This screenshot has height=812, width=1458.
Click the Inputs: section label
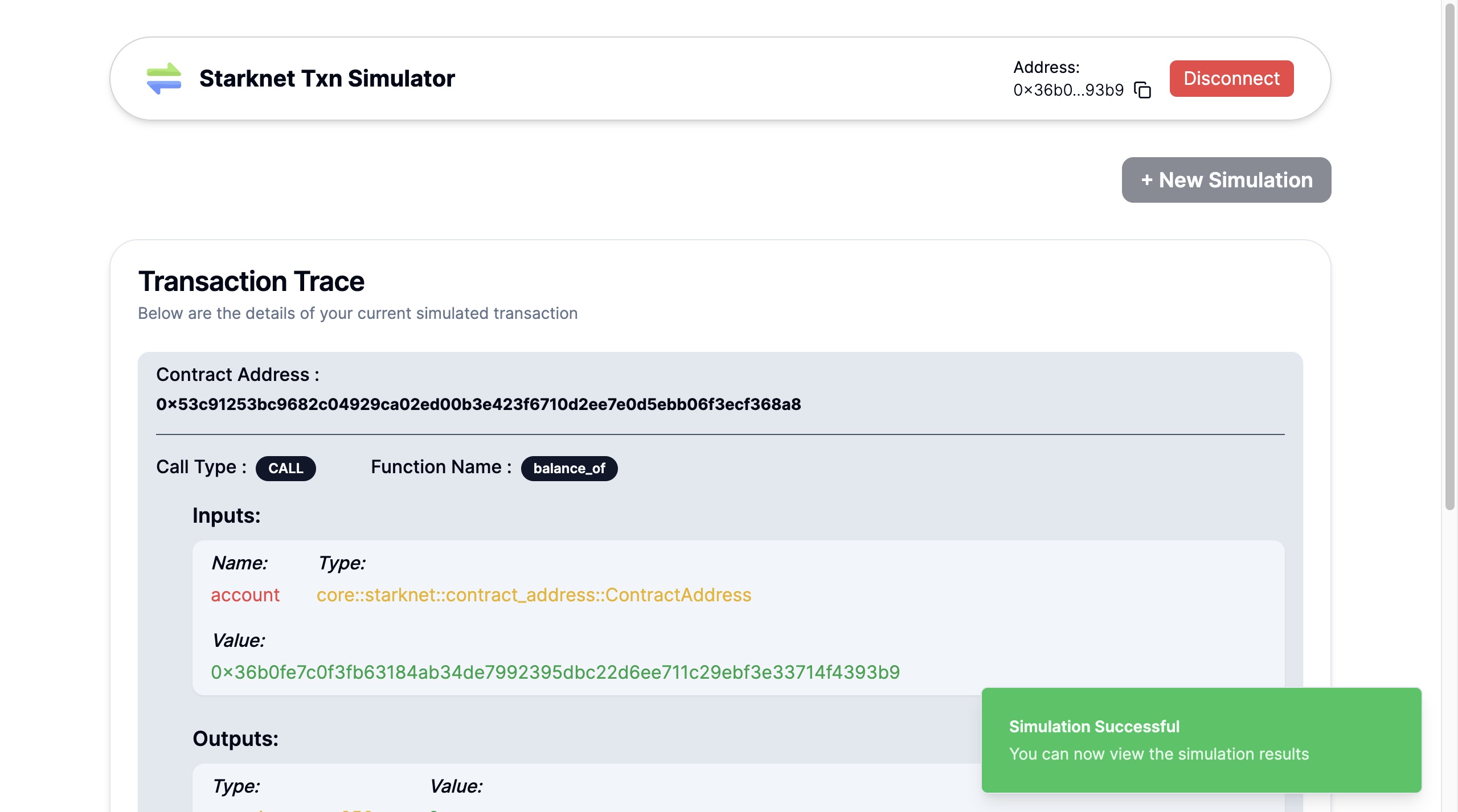tap(226, 515)
